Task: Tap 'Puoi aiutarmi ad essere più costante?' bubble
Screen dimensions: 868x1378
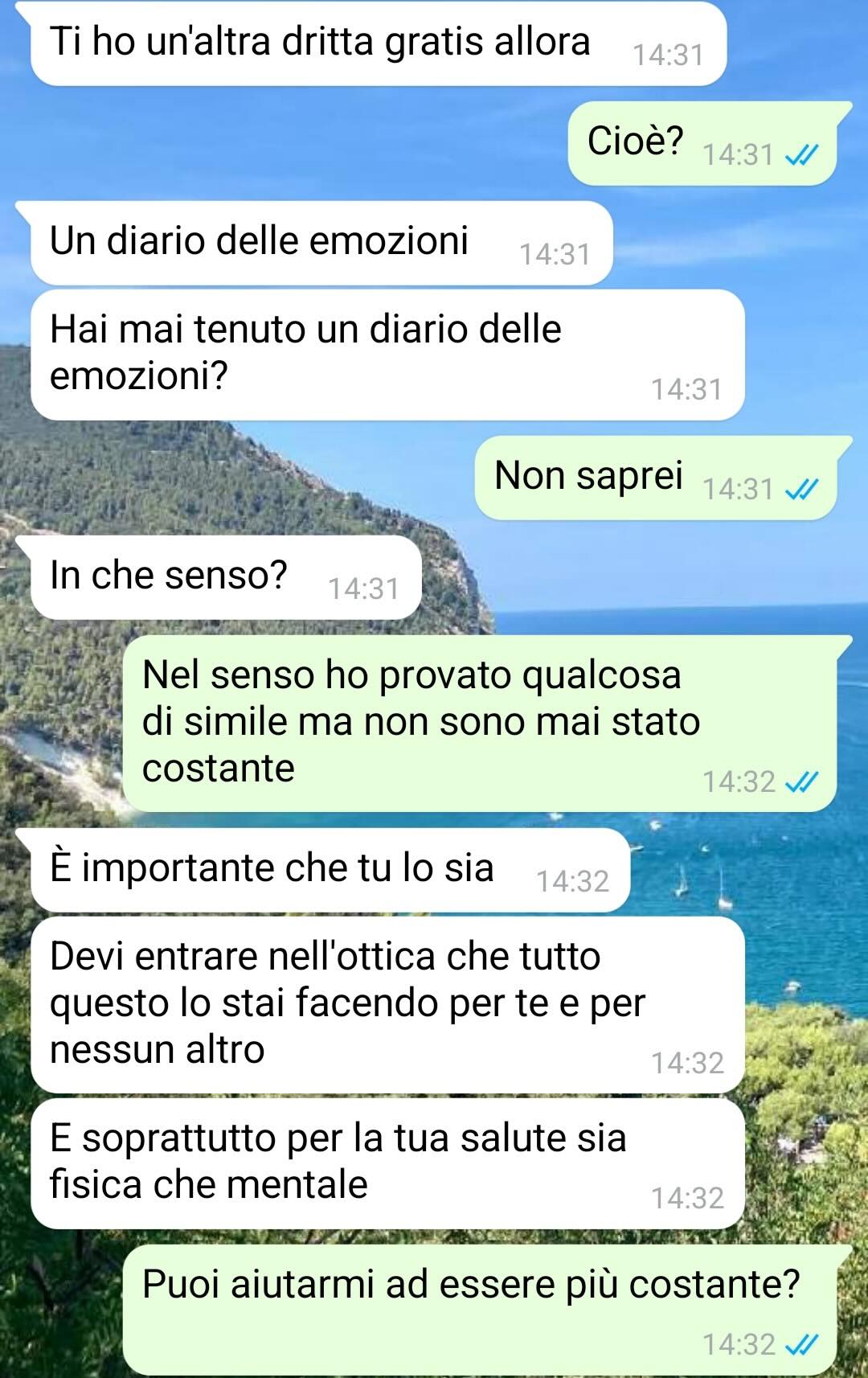Action: [x=480, y=1310]
